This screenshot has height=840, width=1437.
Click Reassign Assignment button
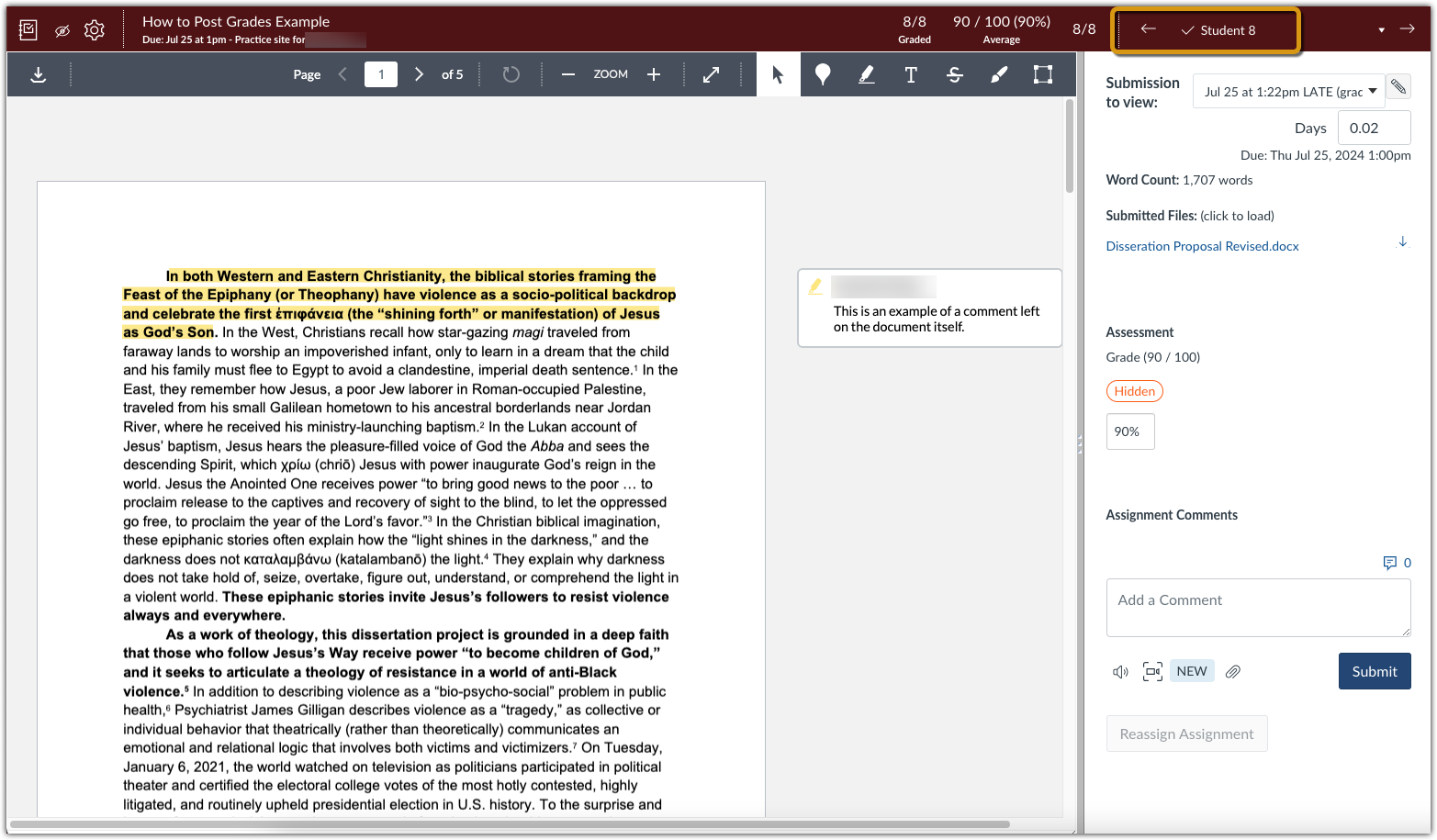click(1186, 734)
